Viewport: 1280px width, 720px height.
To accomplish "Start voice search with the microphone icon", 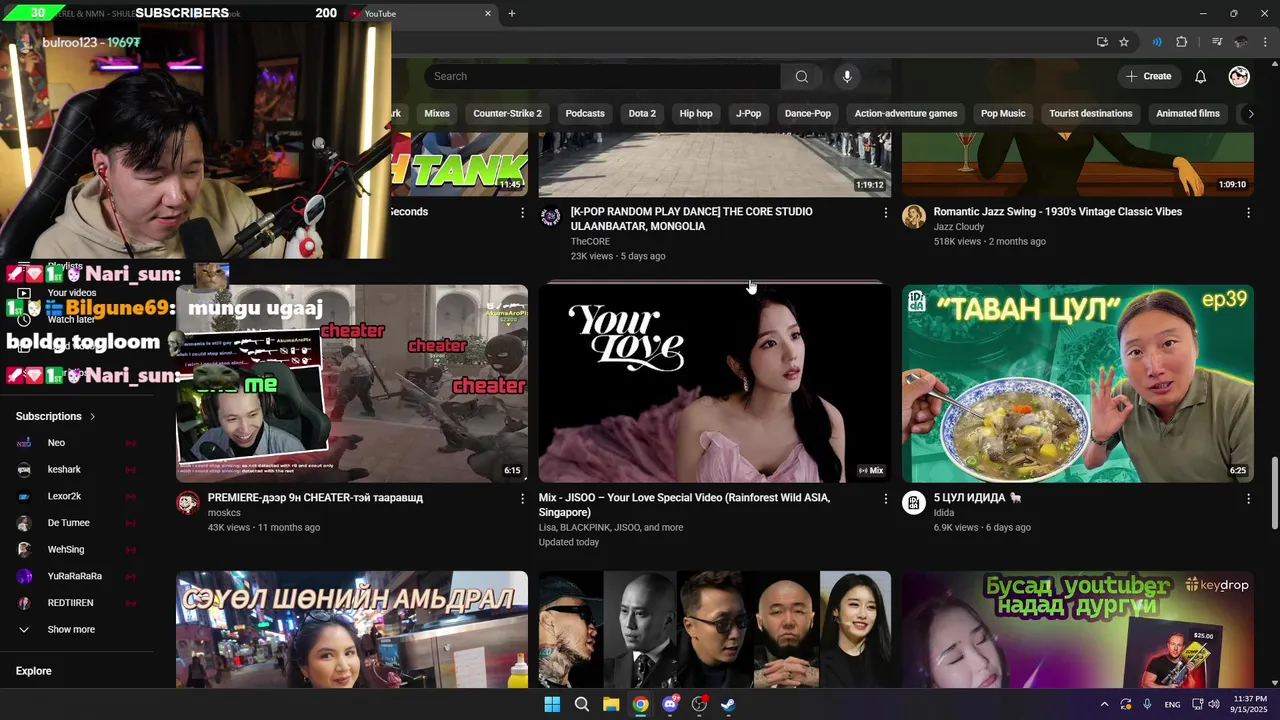I will pyautogui.click(x=847, y=77).
